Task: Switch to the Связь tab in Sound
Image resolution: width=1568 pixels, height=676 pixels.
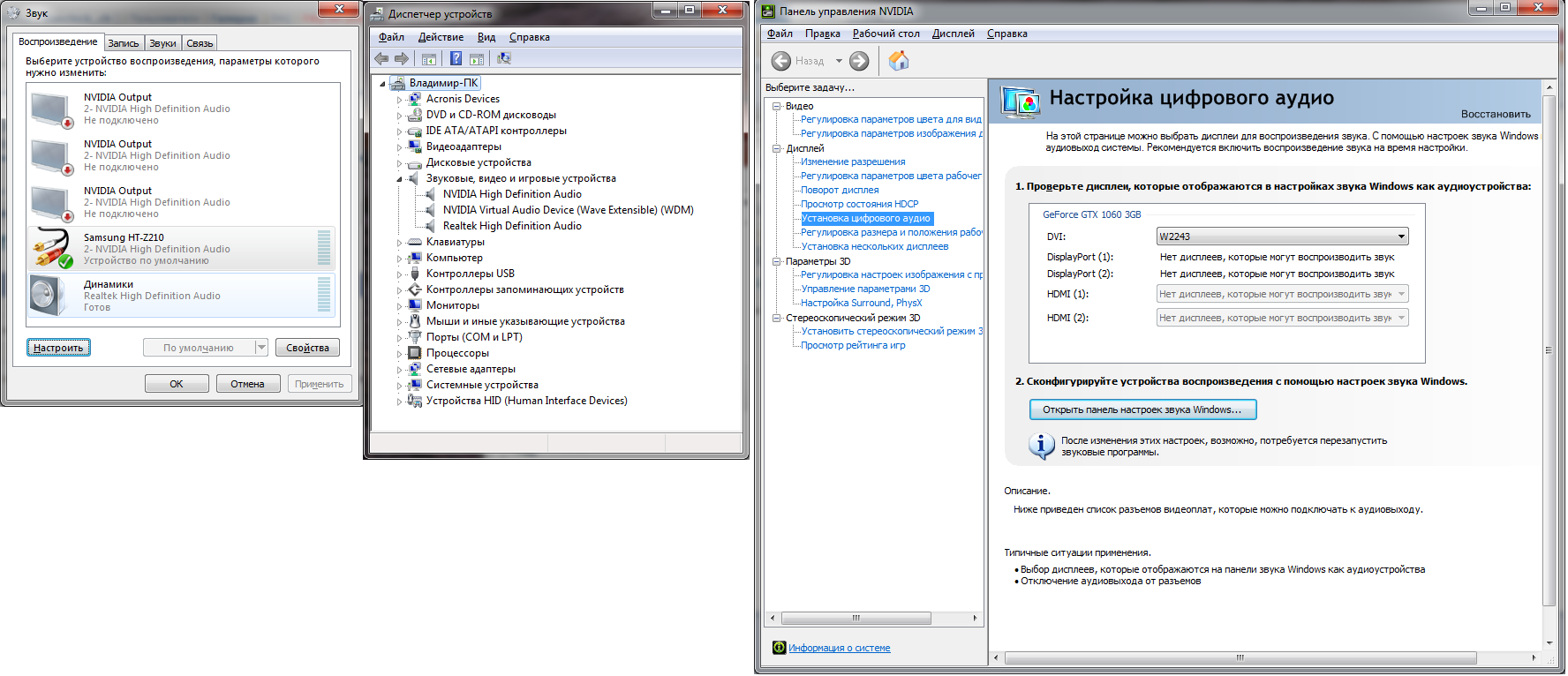Action: [x=200, y=43]
